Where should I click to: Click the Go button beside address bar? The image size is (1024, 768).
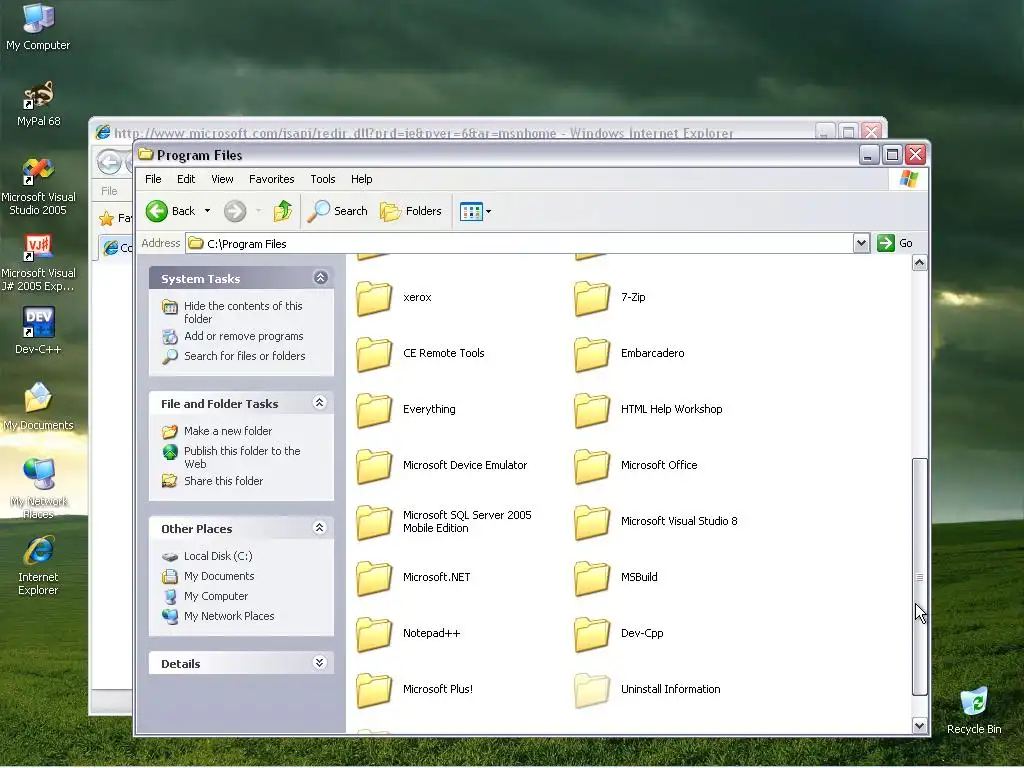(x=895, y=244)
